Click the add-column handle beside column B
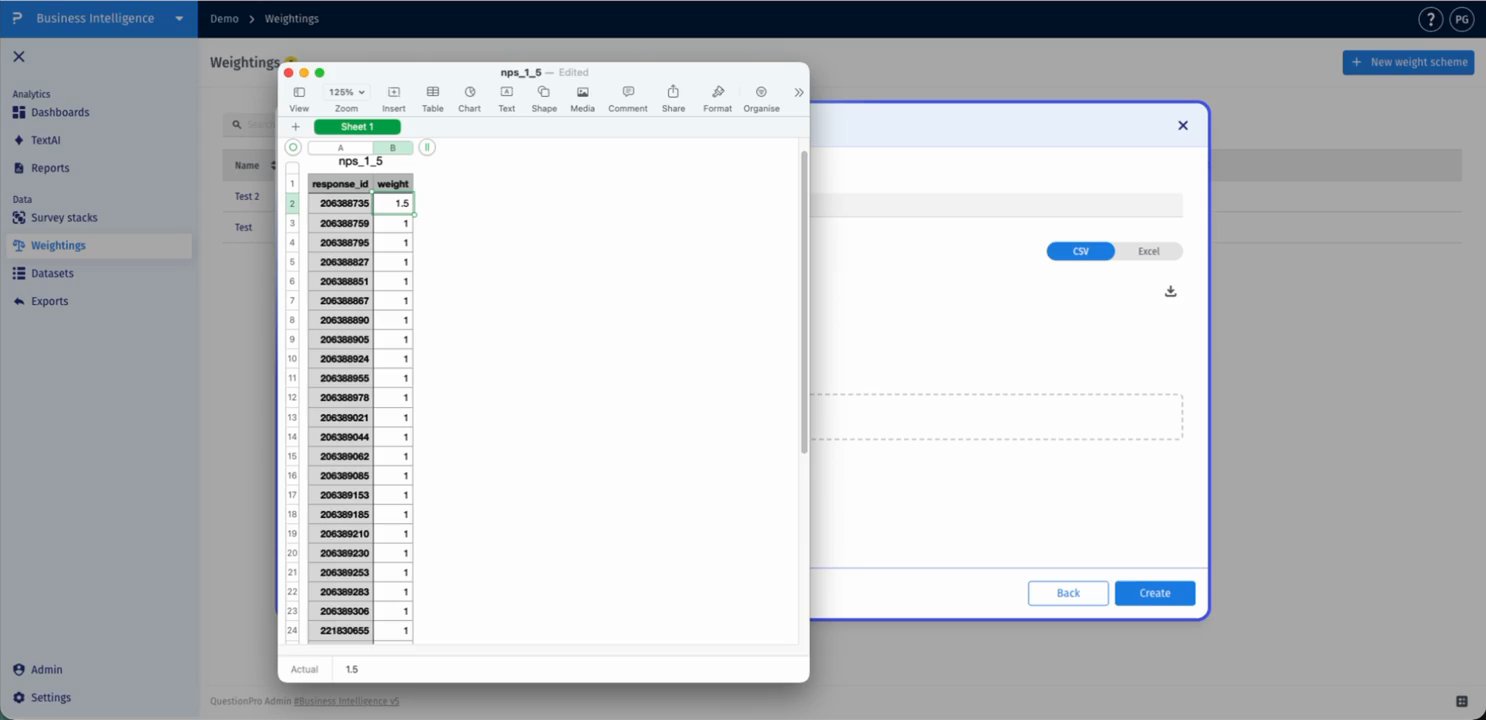This screenshot has height=720, width=1486. pyautogui.click(x=427, y=147)
